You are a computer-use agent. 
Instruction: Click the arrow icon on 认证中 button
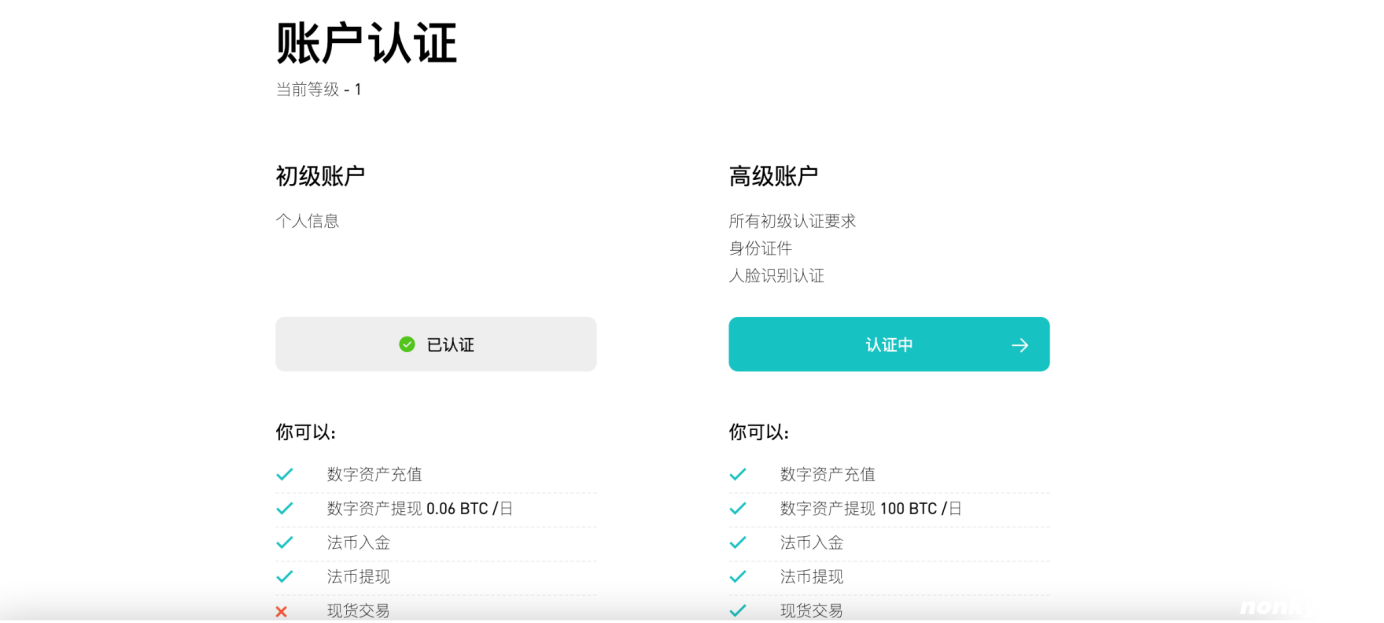pos(1019,345)
